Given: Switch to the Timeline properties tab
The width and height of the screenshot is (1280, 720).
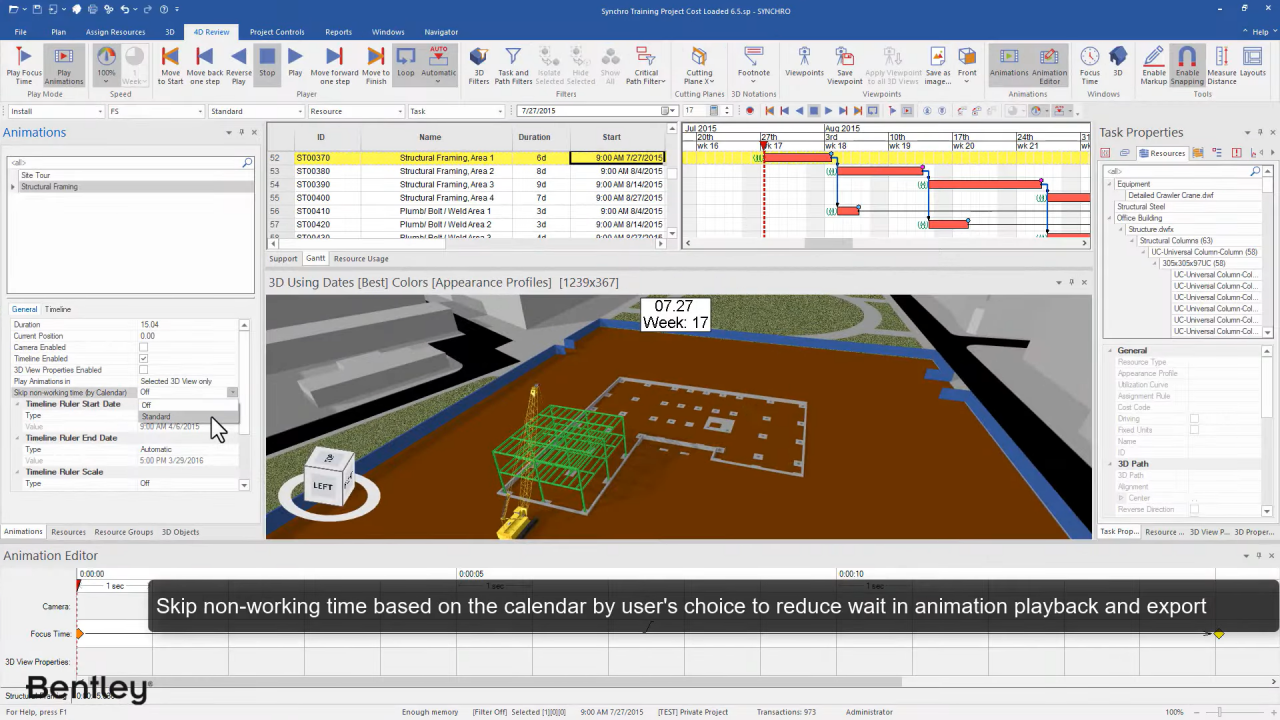Looking at the screenshot, I should coord(57,309).
